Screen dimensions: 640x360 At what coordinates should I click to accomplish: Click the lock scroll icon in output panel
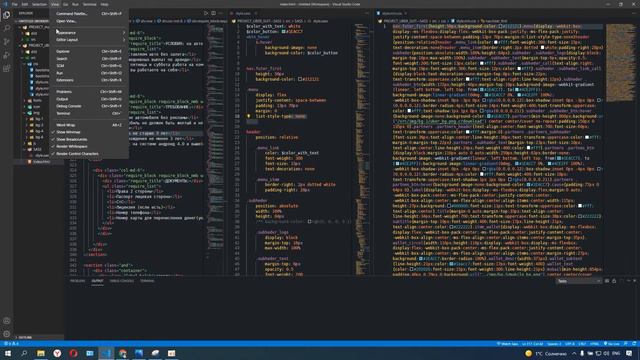(x=614, y=281)
